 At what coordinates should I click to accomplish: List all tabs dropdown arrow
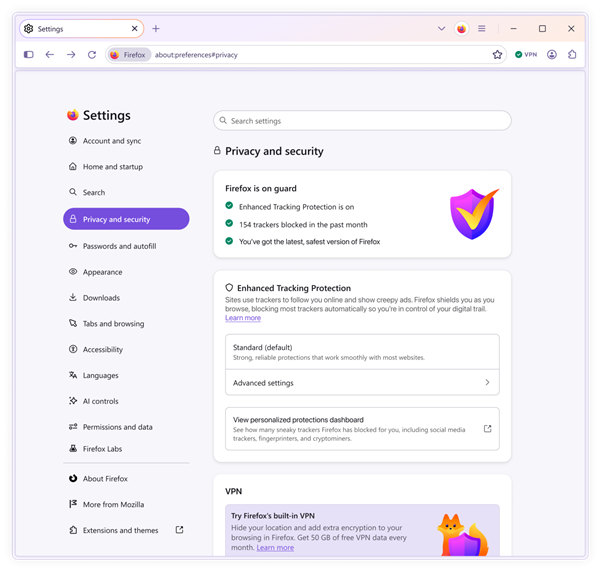tap(442, 29)
